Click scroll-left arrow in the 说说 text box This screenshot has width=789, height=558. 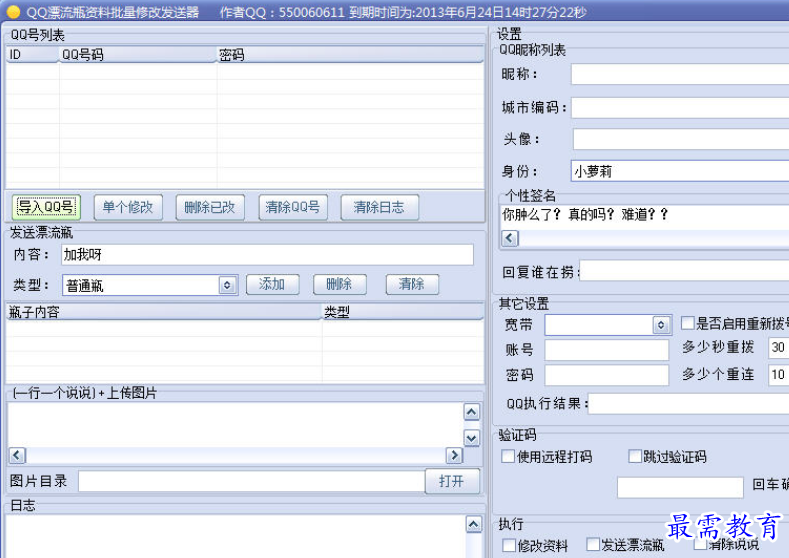coord(17,455)
